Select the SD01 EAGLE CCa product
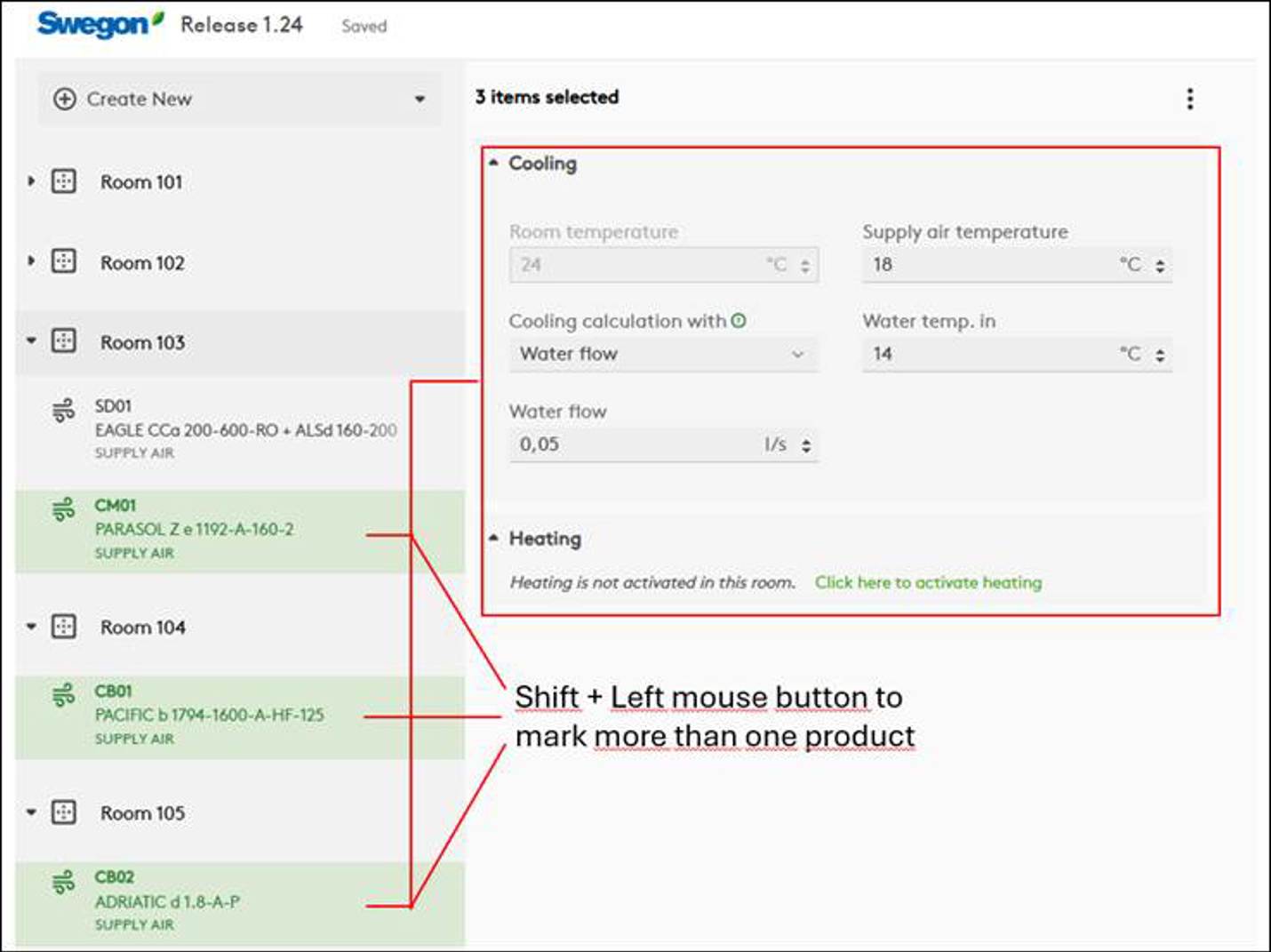Screen dimensions: 1271x952 pos(245,429)
